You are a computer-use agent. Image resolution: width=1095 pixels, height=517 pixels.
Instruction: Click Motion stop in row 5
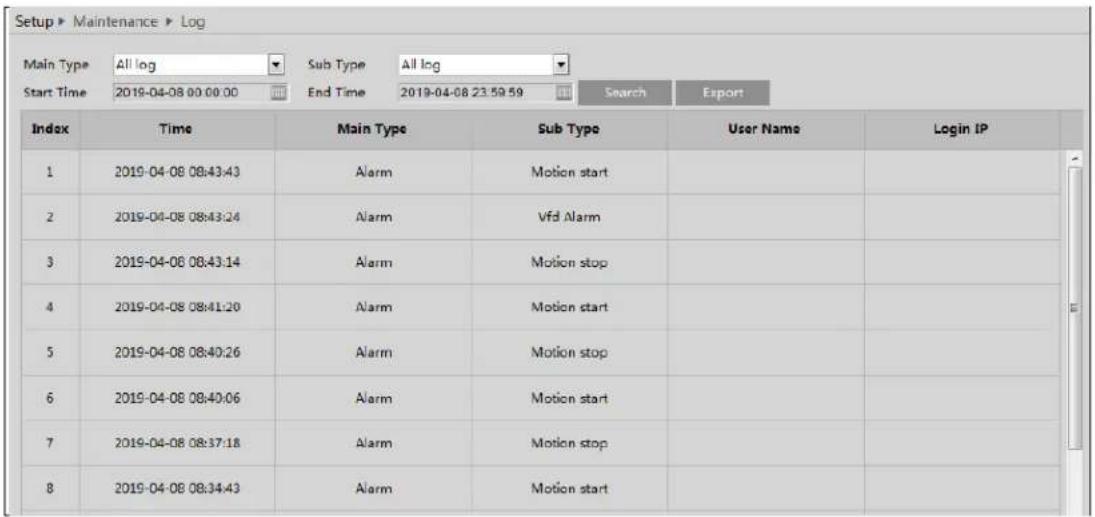click(x=569, y=353)
